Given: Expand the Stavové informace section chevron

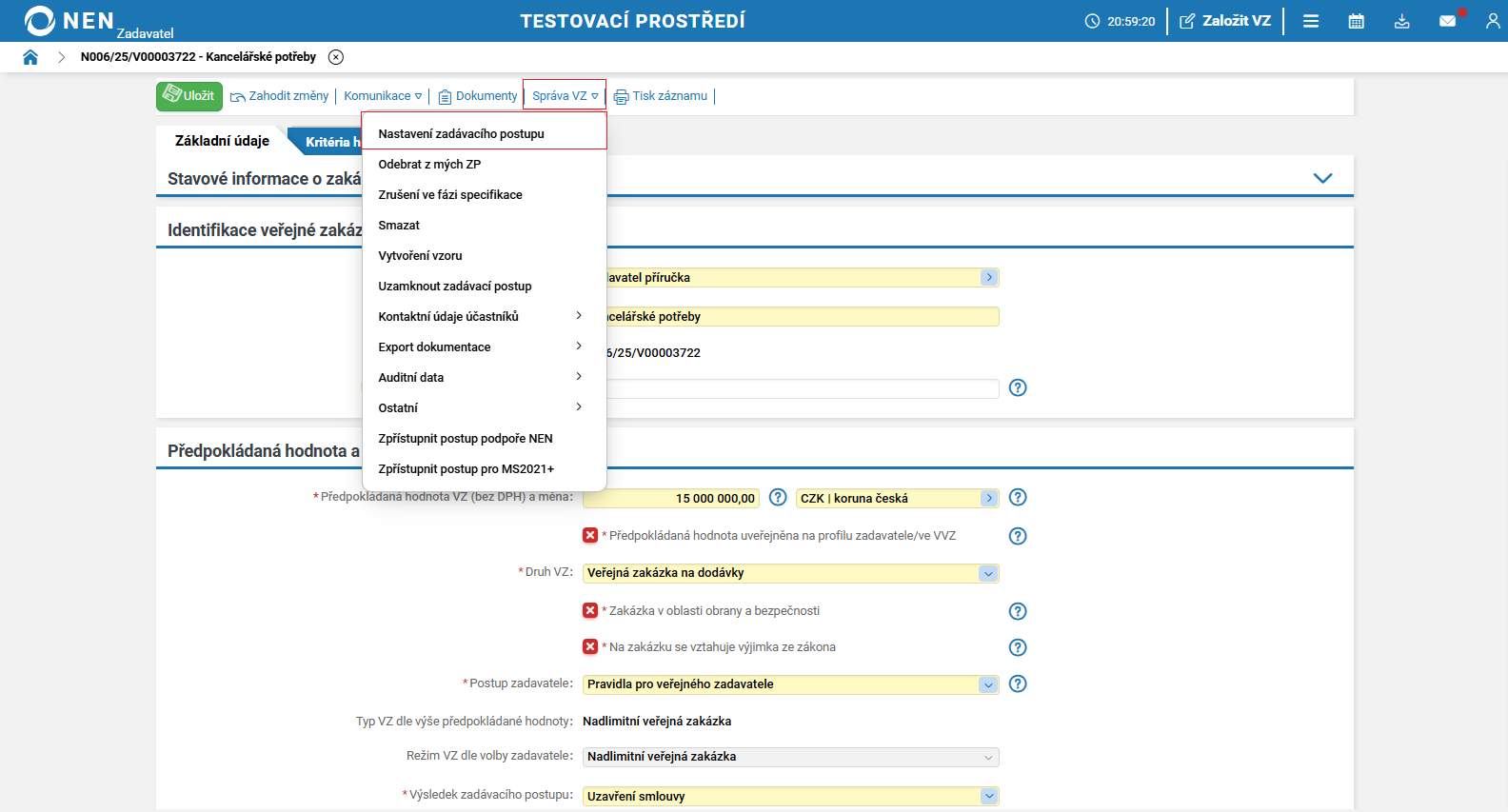Looking at the screenshot, I should tap(1322, 178).
